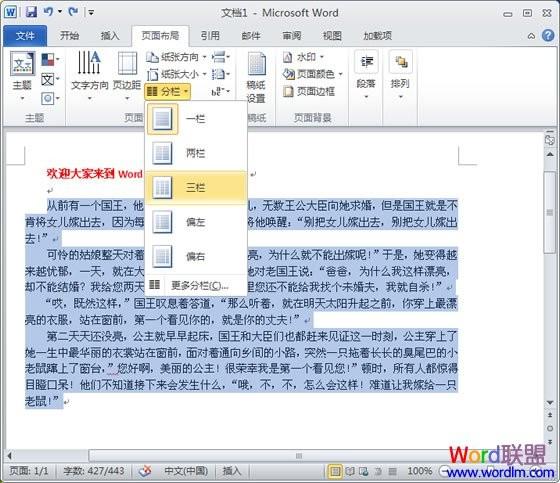
Task: Open the Paper Orientation (纸张方向) dropdown
Action: pyautogui.click(x=176, y=57)
